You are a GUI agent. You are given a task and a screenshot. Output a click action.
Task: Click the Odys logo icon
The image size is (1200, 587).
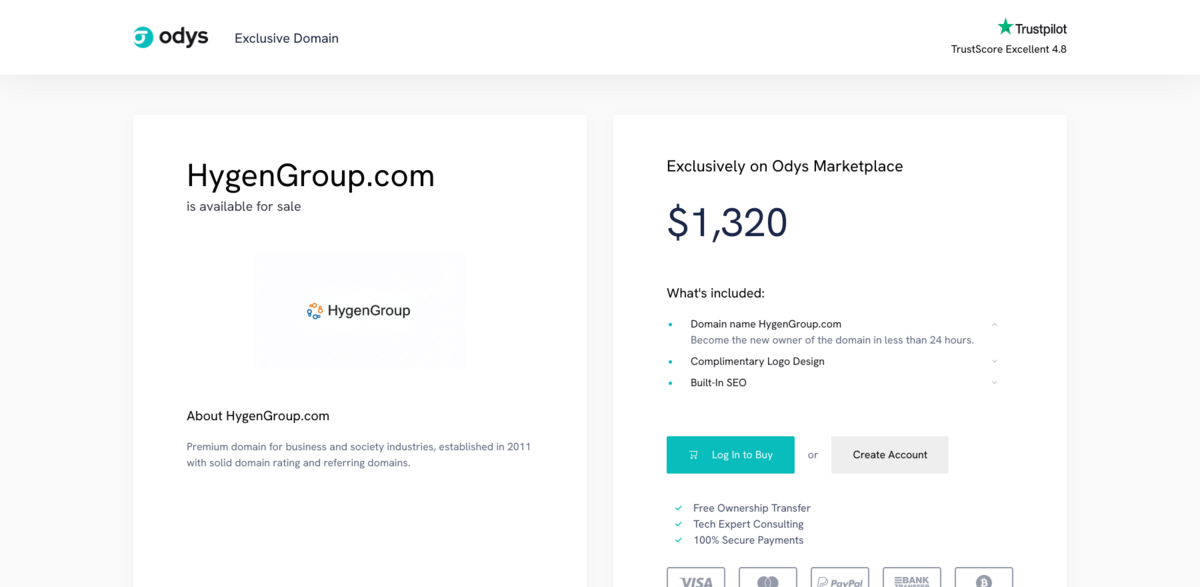141,37
